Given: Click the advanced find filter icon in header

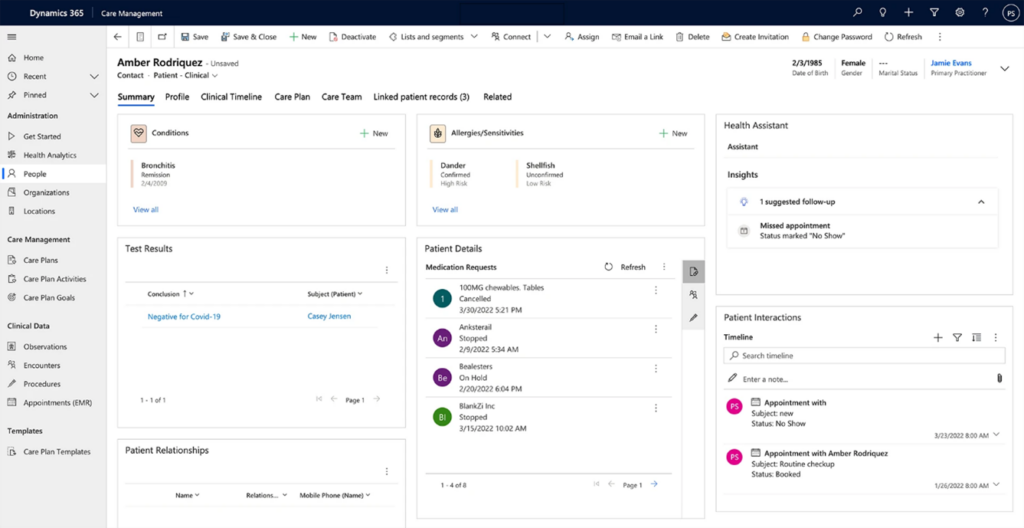Looking at the screenshot, I should click(934, 12).
